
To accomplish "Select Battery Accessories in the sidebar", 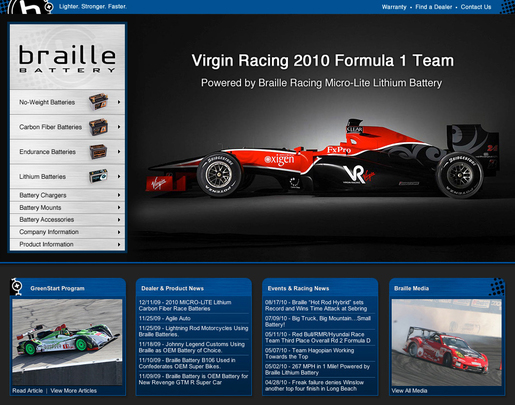I will tap(67, 220).
